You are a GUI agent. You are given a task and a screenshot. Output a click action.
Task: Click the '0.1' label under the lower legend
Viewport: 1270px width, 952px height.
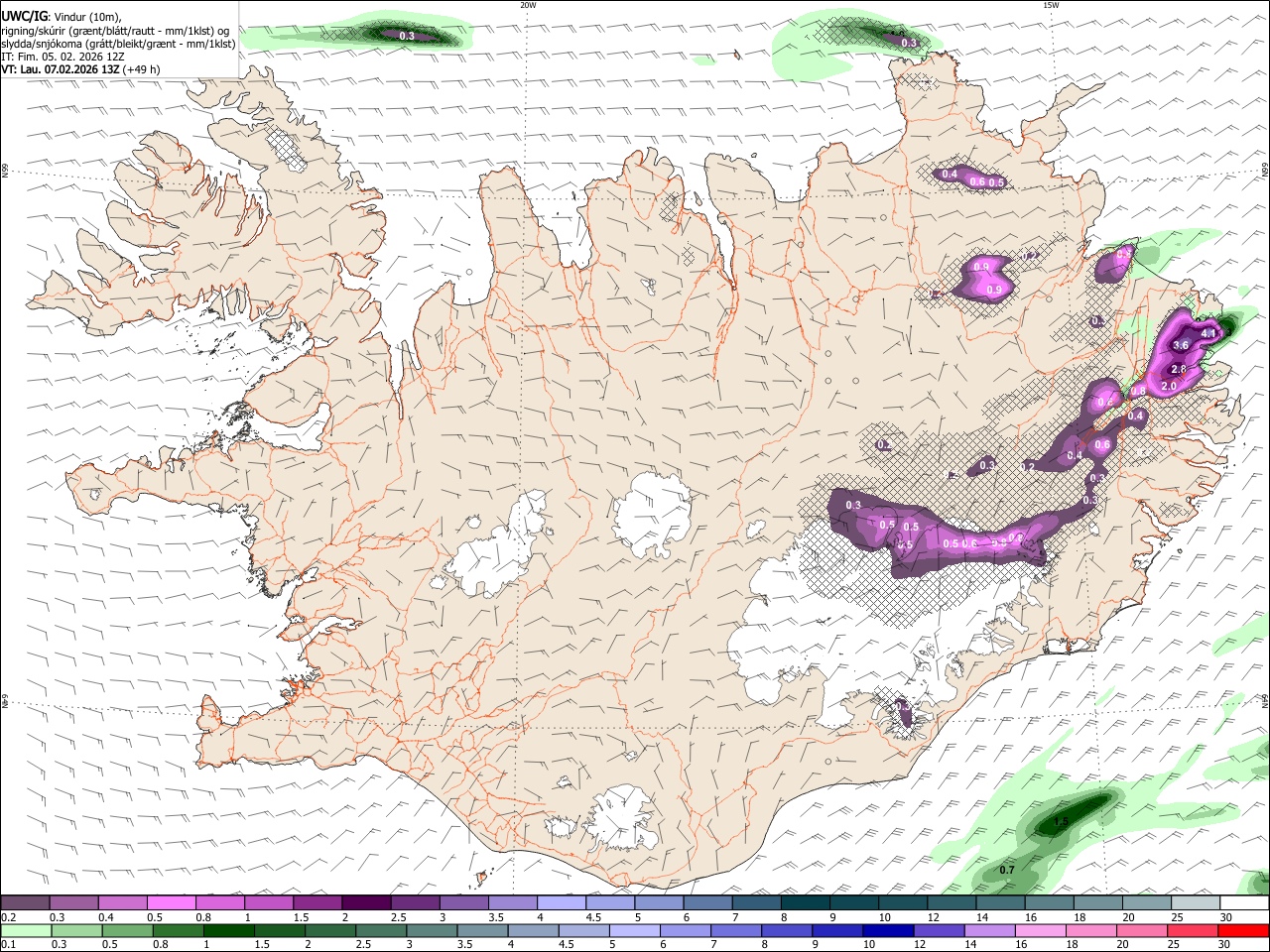coord(9,945)
